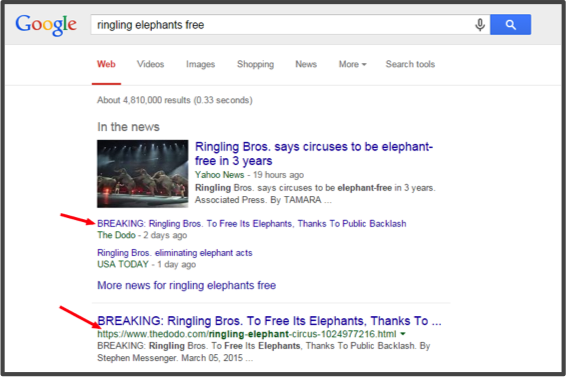Image resolution: width=566 pixels, height=377 pixels.
Task: Click the 'Stephen Messenger. March 05, 2015' snippet
Action: 175,358
